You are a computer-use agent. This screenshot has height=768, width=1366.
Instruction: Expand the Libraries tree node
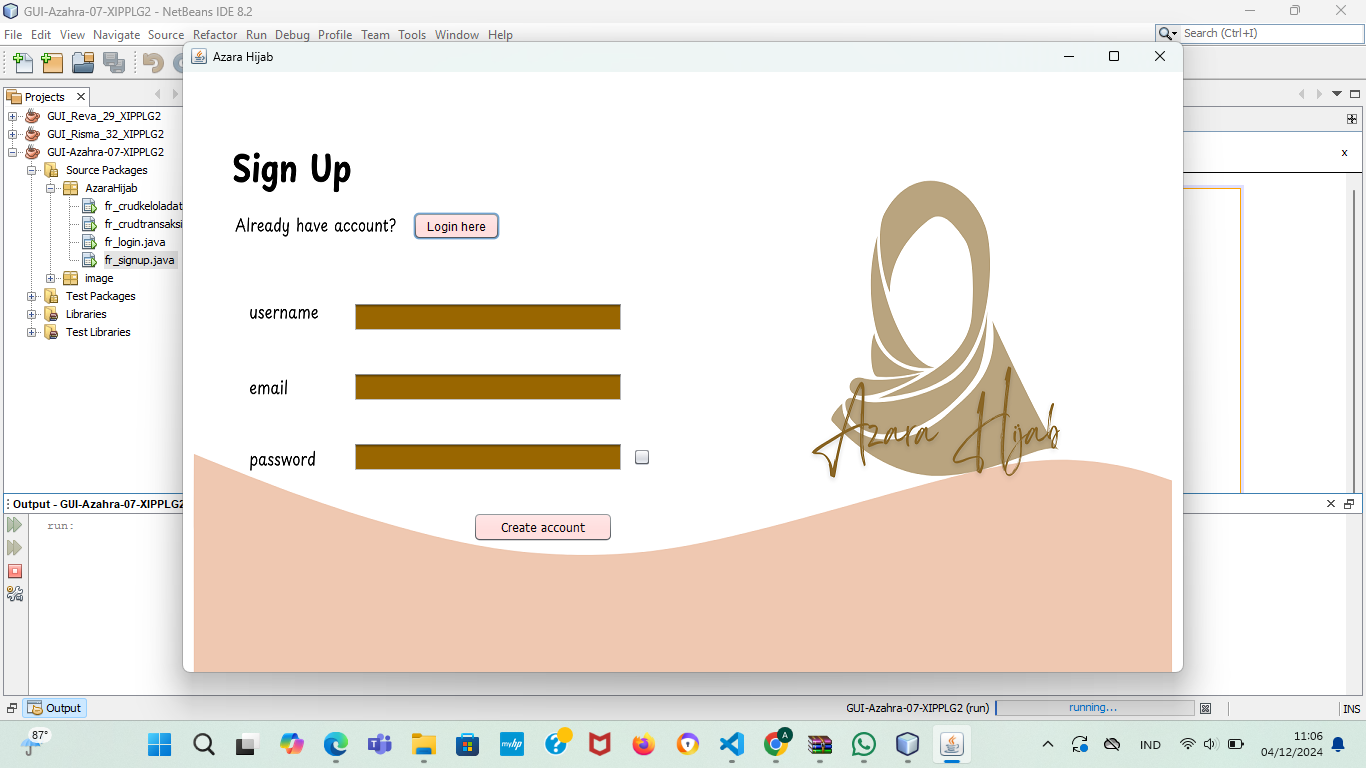(x=32, y=314)
